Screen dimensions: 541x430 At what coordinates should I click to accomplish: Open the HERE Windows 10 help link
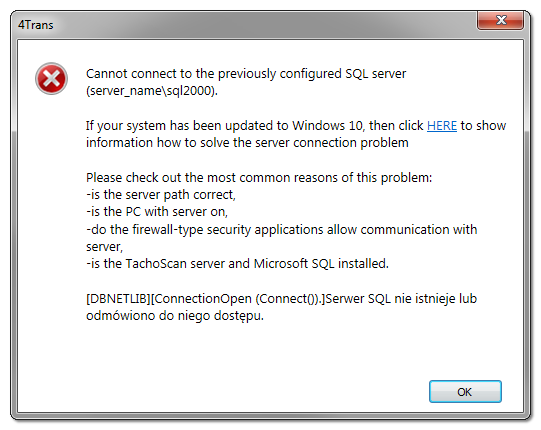[x=442, y=126]
